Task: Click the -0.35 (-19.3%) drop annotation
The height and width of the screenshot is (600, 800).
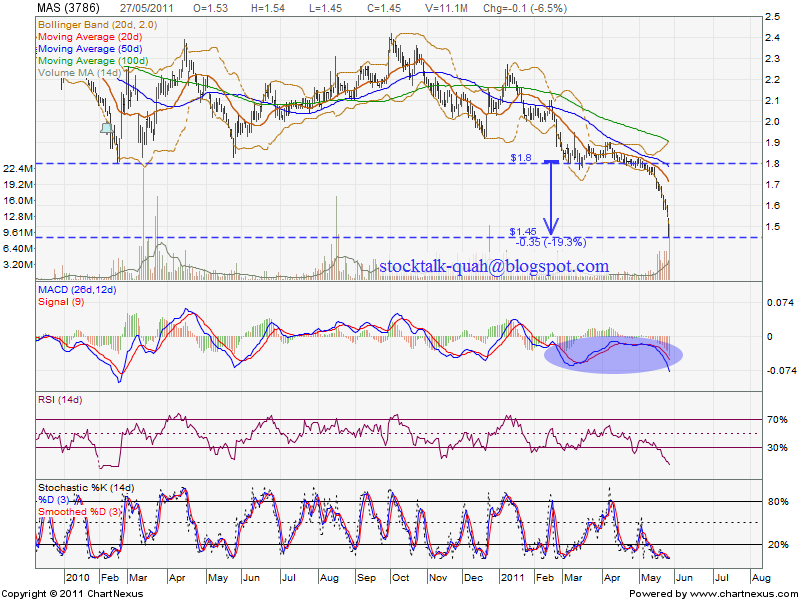Action: (551, 242)
